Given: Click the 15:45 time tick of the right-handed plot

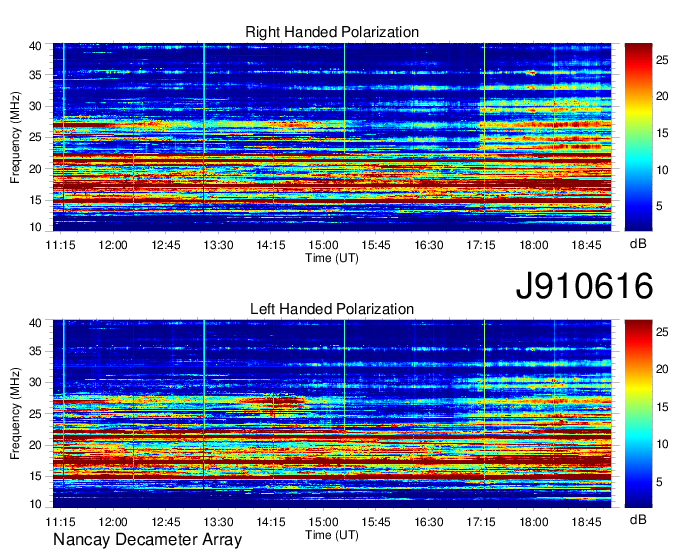Looking at the screenshot, I should 376,245.
